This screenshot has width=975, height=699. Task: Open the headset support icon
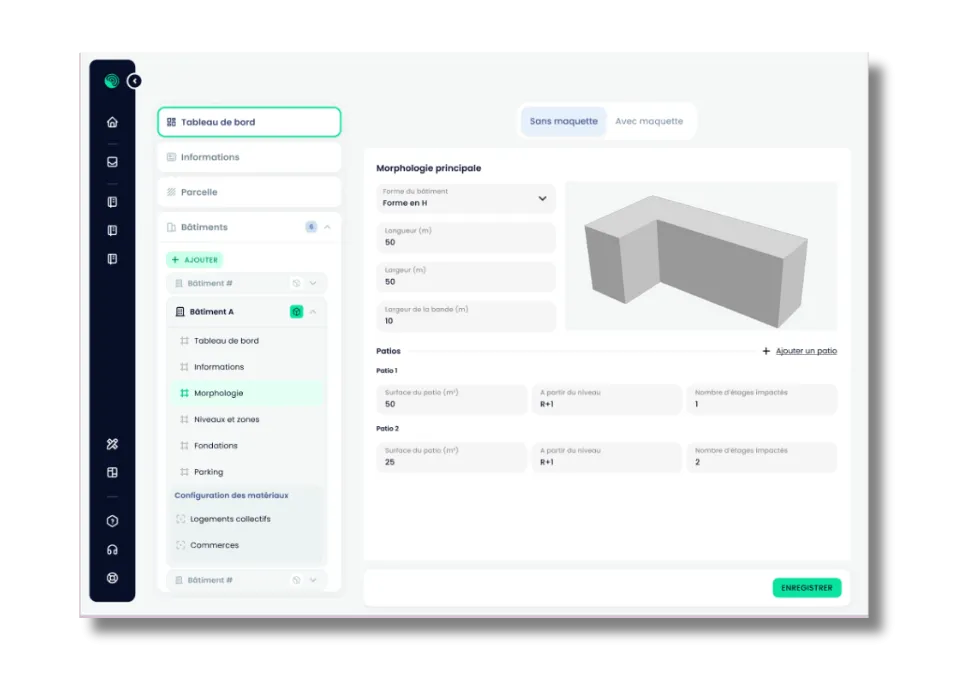112,550
